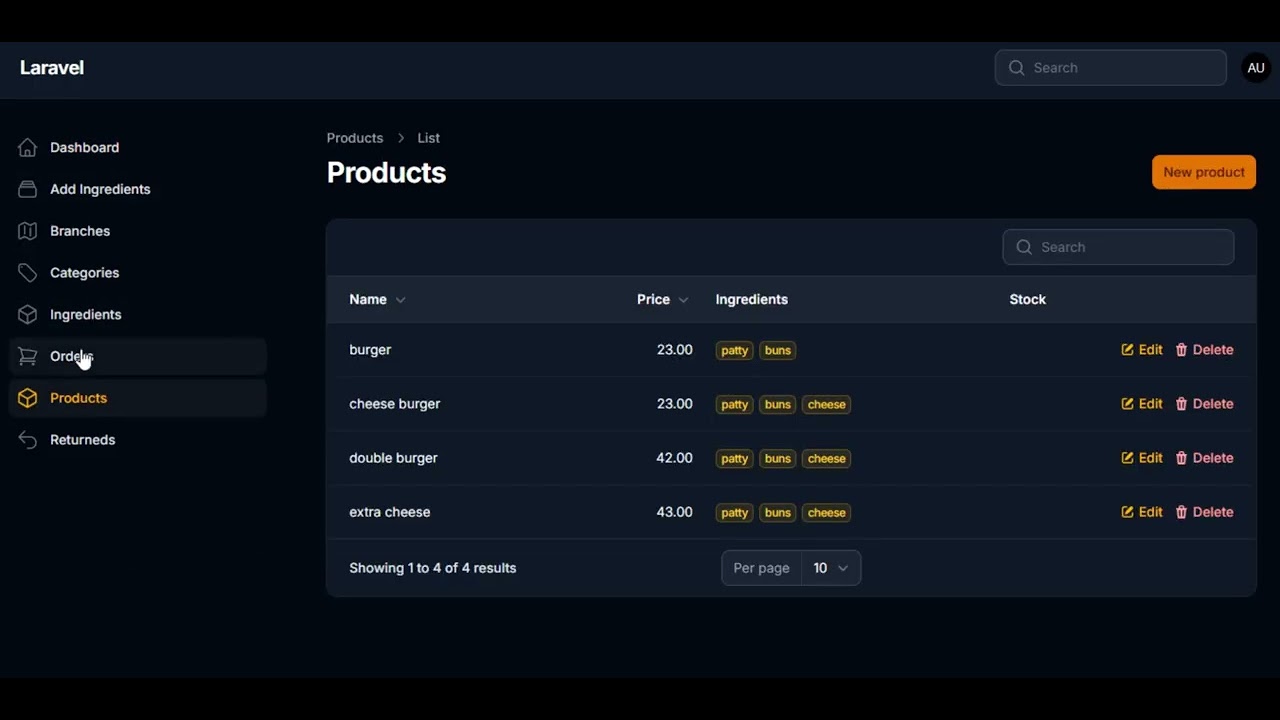Click the trash icon for extra cheese
The width and height of the screenshot is (1280, 720).
click(1181, 512)
